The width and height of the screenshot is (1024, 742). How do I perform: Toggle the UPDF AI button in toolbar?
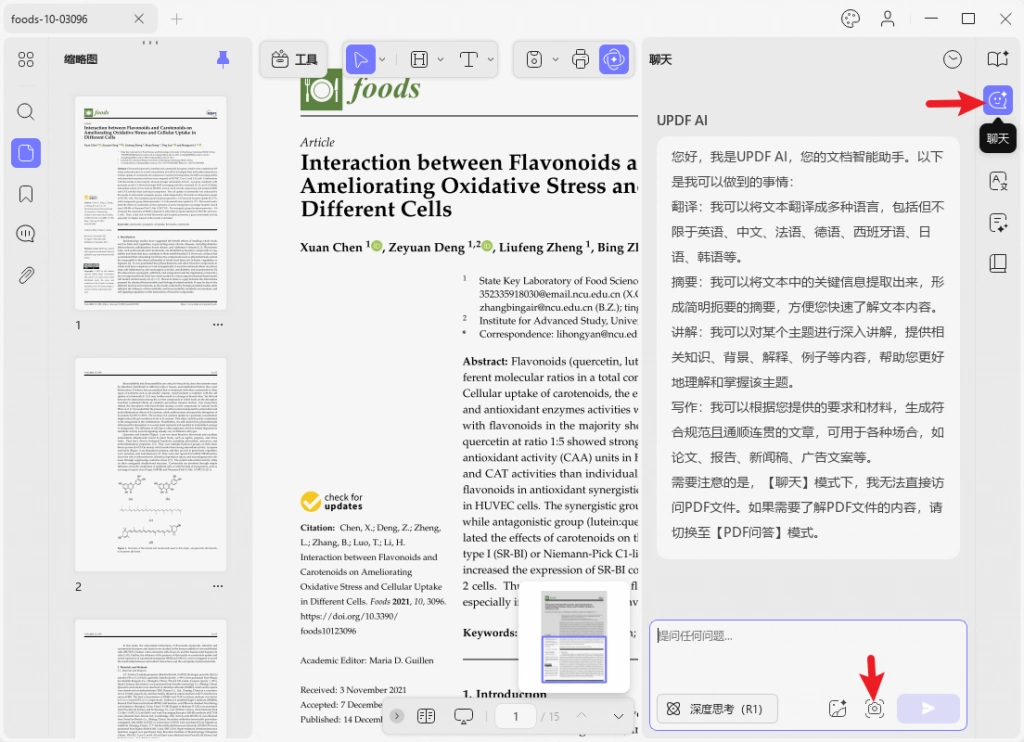614,59
